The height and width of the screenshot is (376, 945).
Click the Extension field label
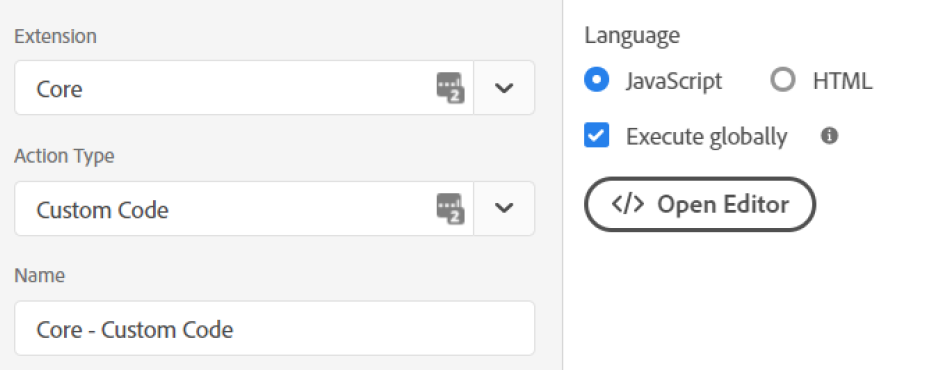[55, 36]
